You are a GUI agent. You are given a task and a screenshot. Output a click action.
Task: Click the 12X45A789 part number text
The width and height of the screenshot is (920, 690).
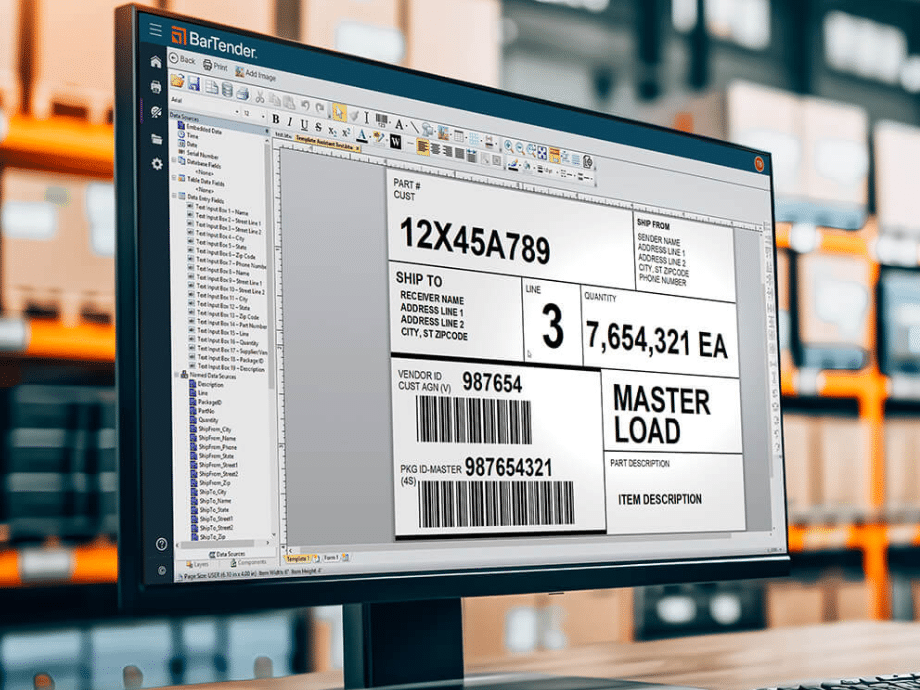tap(475, 241)
